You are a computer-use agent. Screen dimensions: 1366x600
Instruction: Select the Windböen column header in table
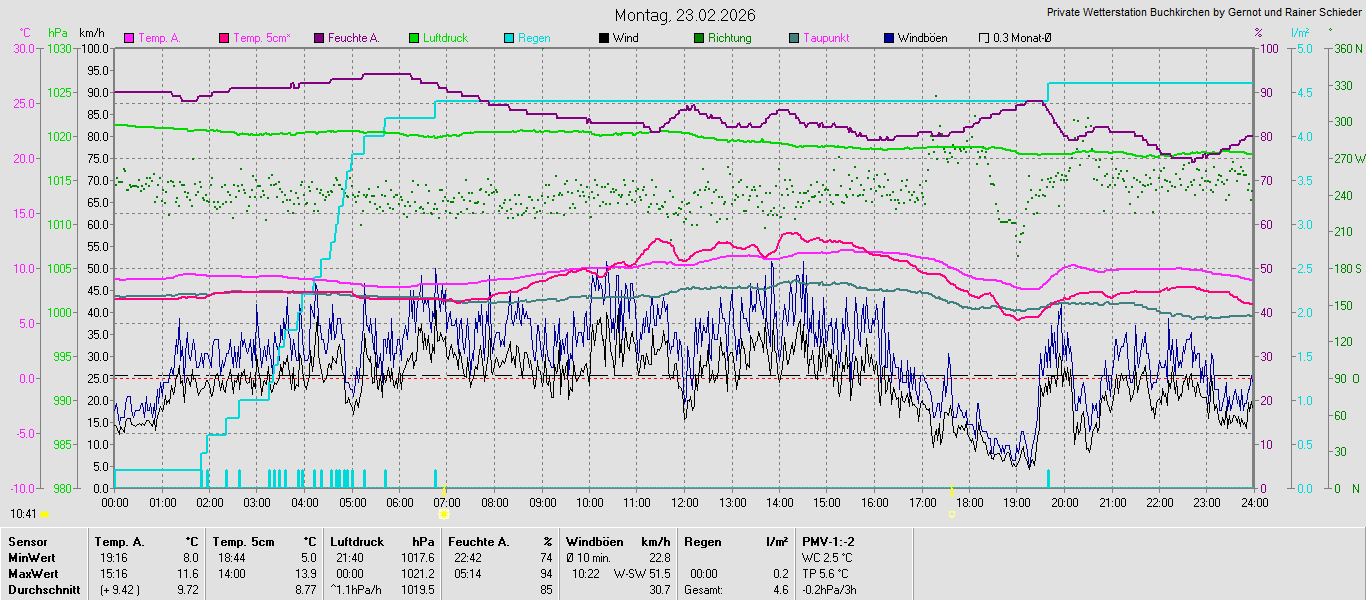594,542
